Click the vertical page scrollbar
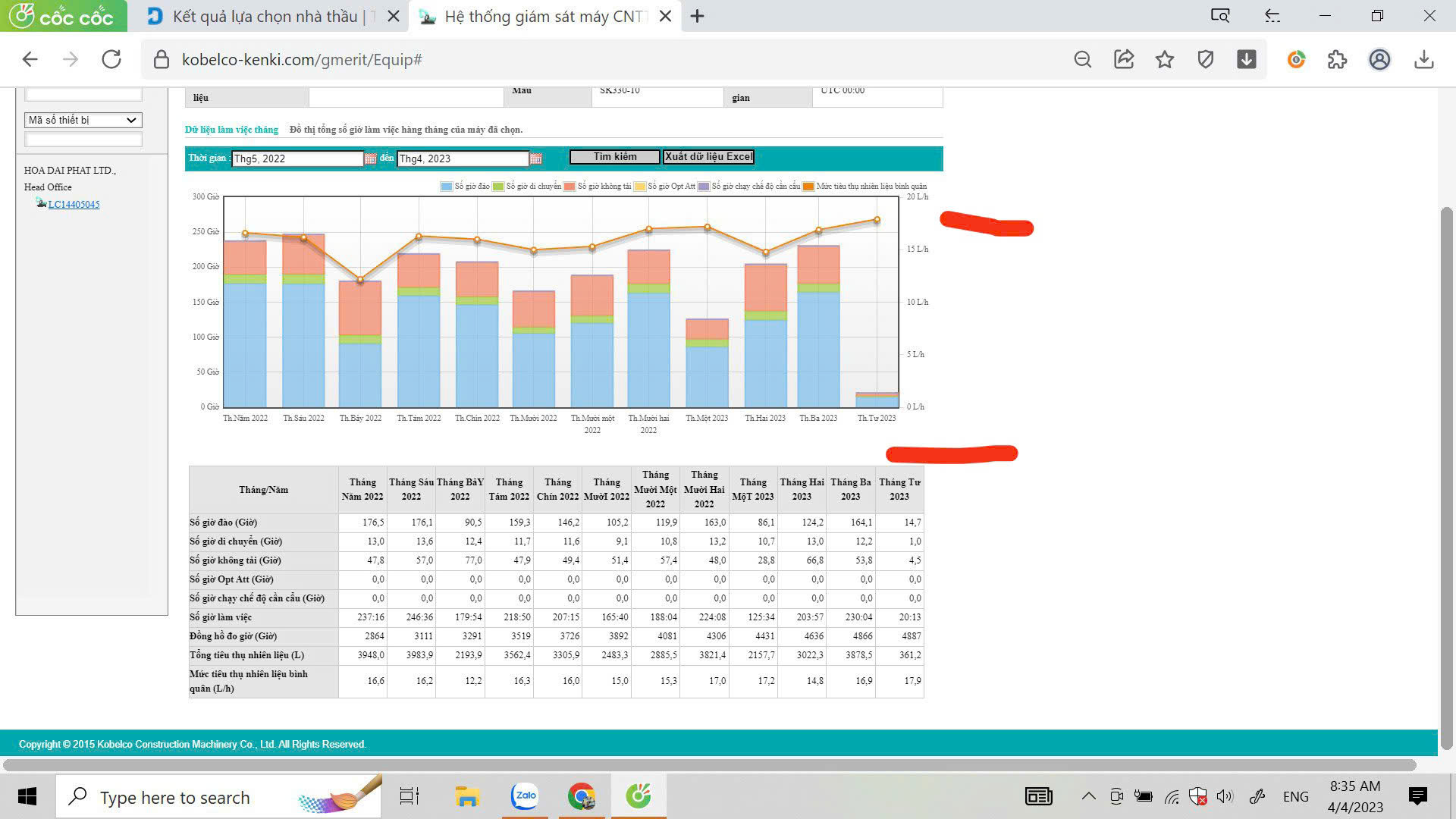Viewport: 1456px width, 819px height. [1446, 478]
